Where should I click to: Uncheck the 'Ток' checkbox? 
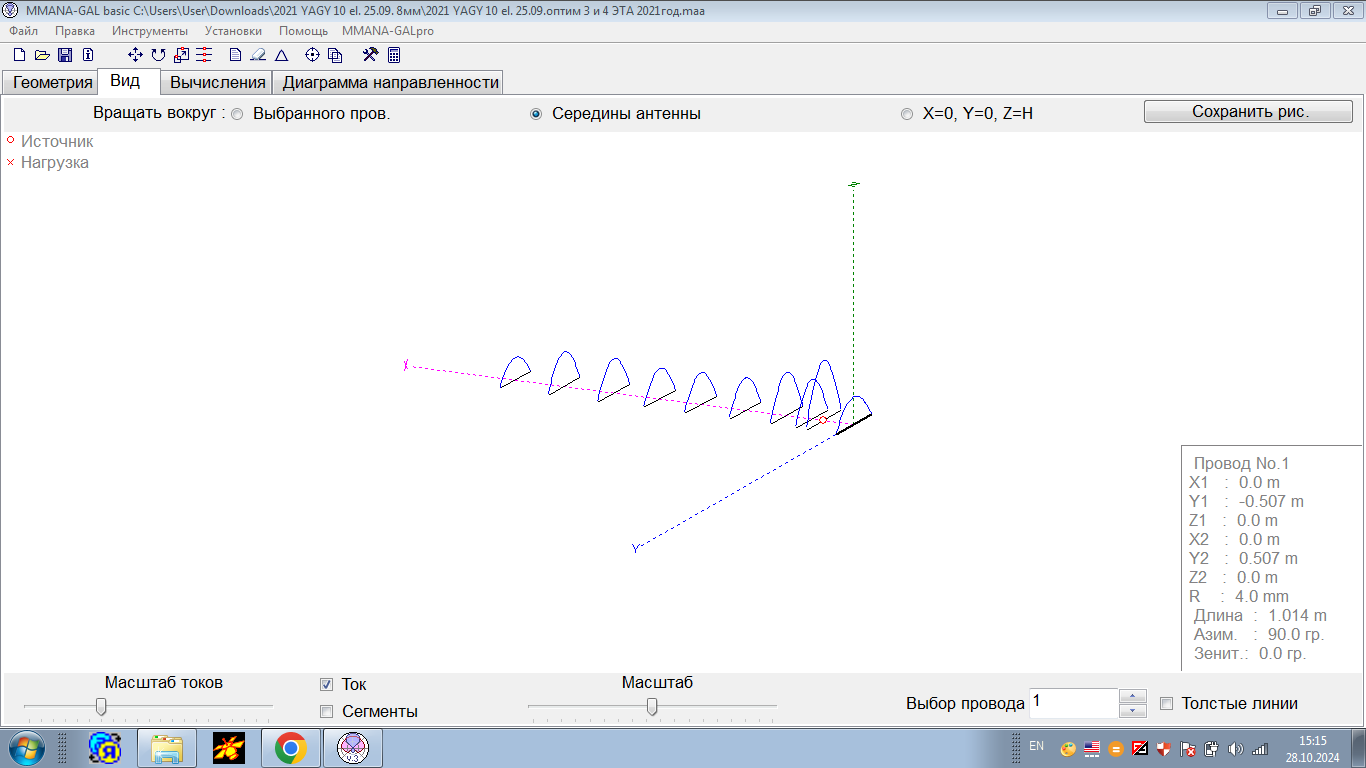(x=326, y=685)
